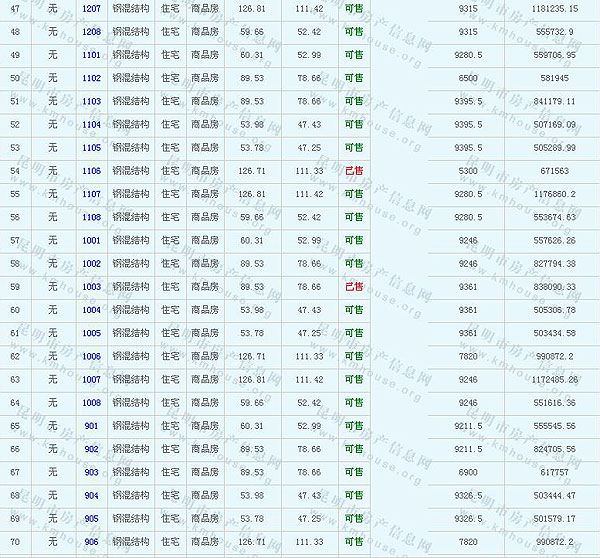Open room 901 link
The width and height of the screenshot is (600, 558).
tap(91, 426)
